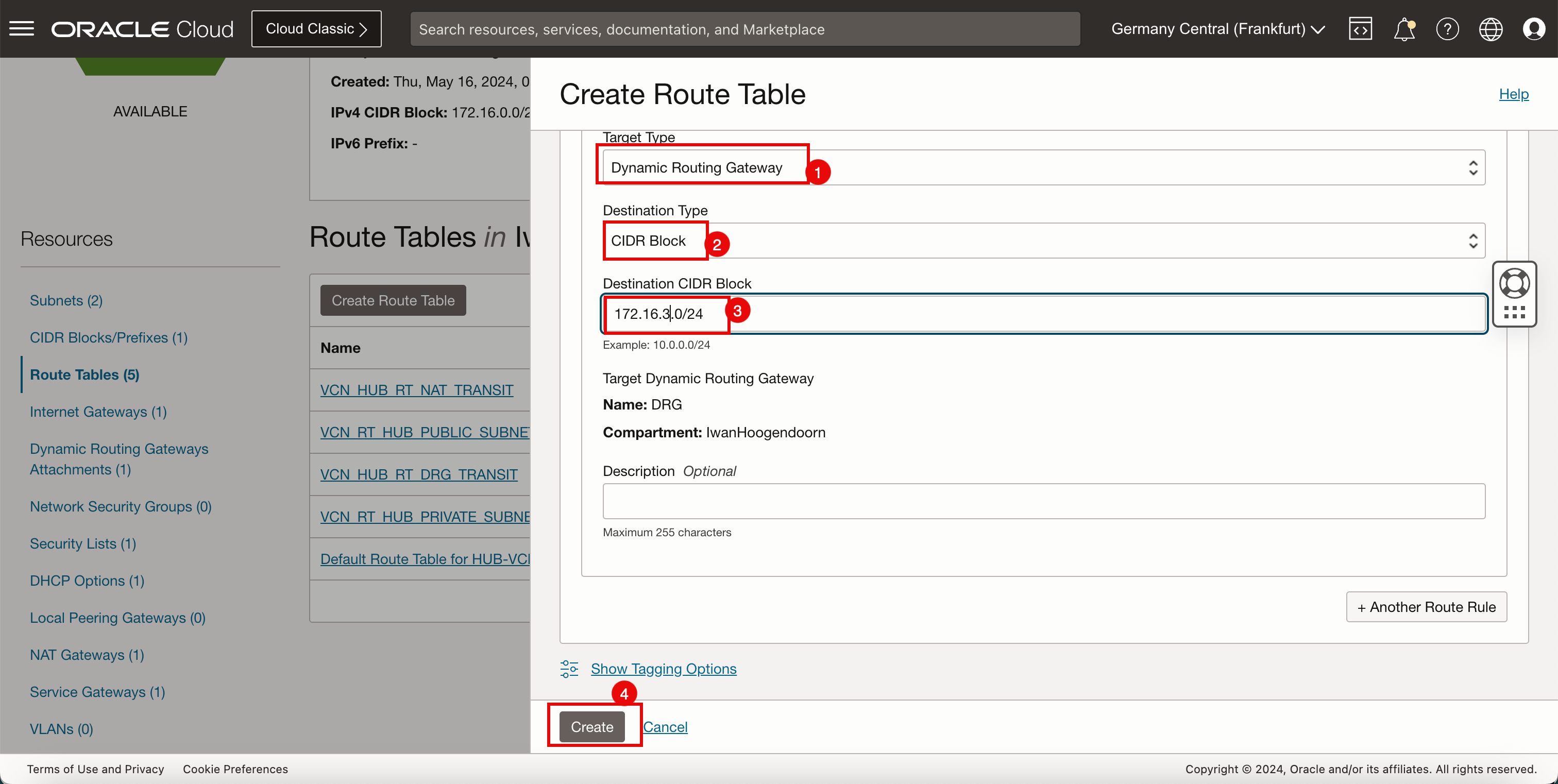Select the VCN_HUB_RT_NAT_TRANSIT route table
Screen dimensions: 1558x784
click(x=417, y=389)
